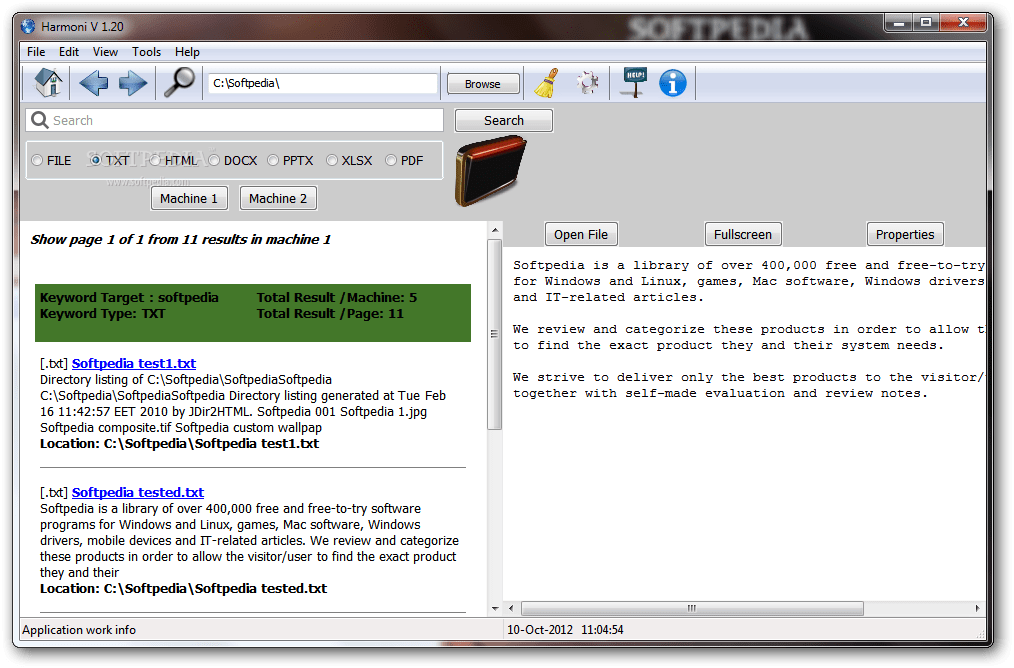1014x668 pixels.
Task: Click results list scrollbar down arrow
Action: click(x=495, y=609)
